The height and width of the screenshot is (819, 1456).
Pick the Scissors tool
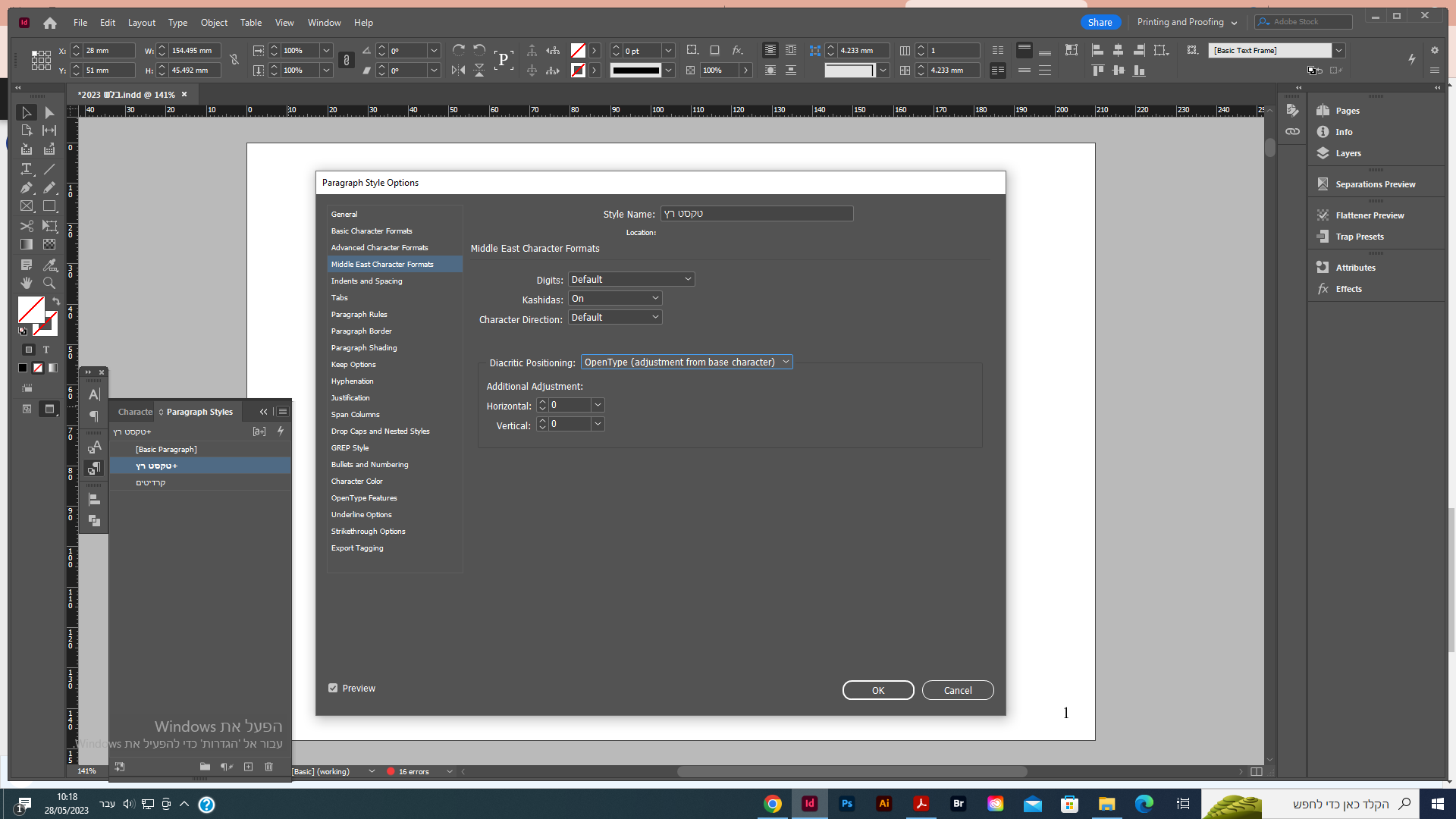point(27,226)
